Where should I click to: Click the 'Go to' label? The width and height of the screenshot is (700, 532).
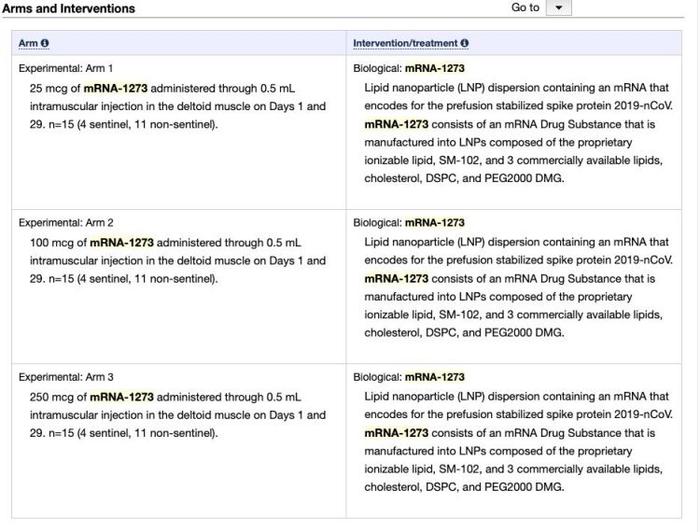point(525,8)
